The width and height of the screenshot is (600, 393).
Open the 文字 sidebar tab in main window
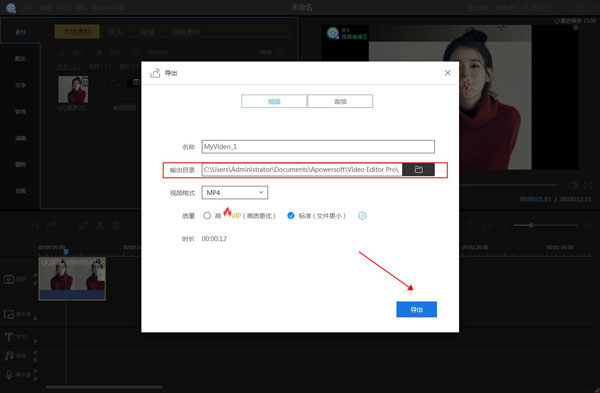pos(20,85)
